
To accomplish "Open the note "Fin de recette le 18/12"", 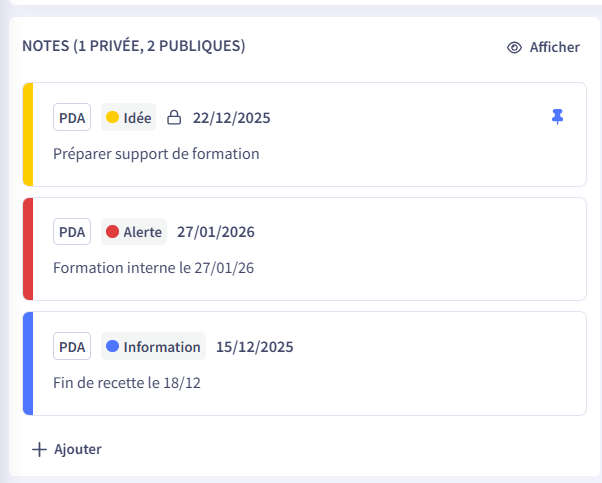I will [127, 383].
